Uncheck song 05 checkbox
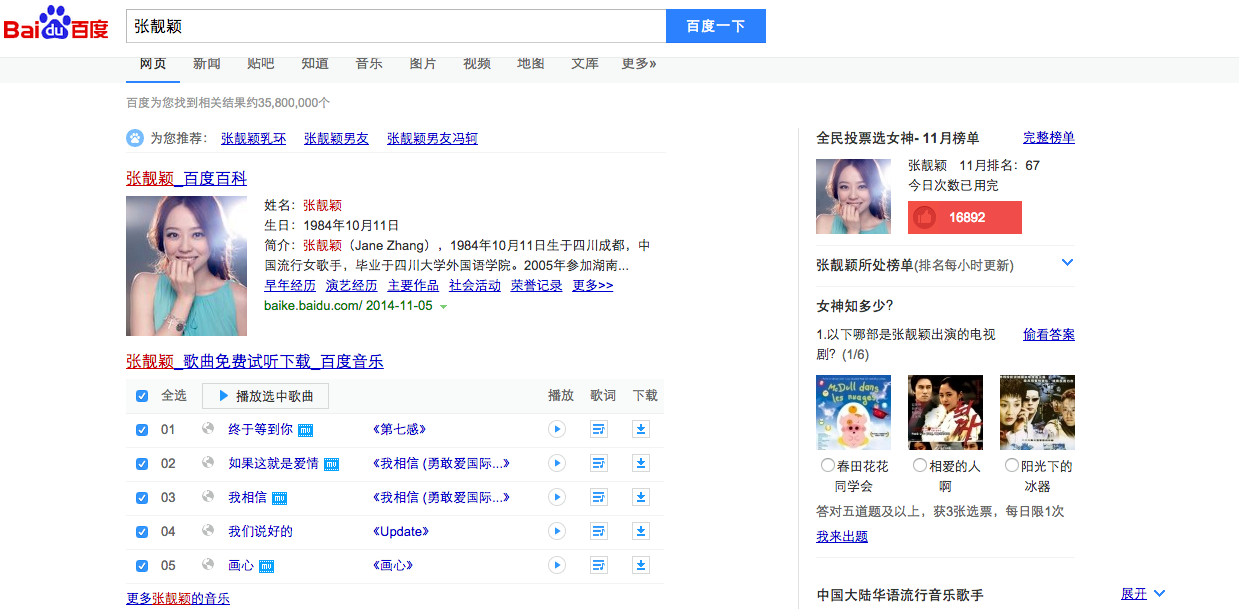This screenshot has width=1239, height=609. pyautogui.click(x=142, y=566)
